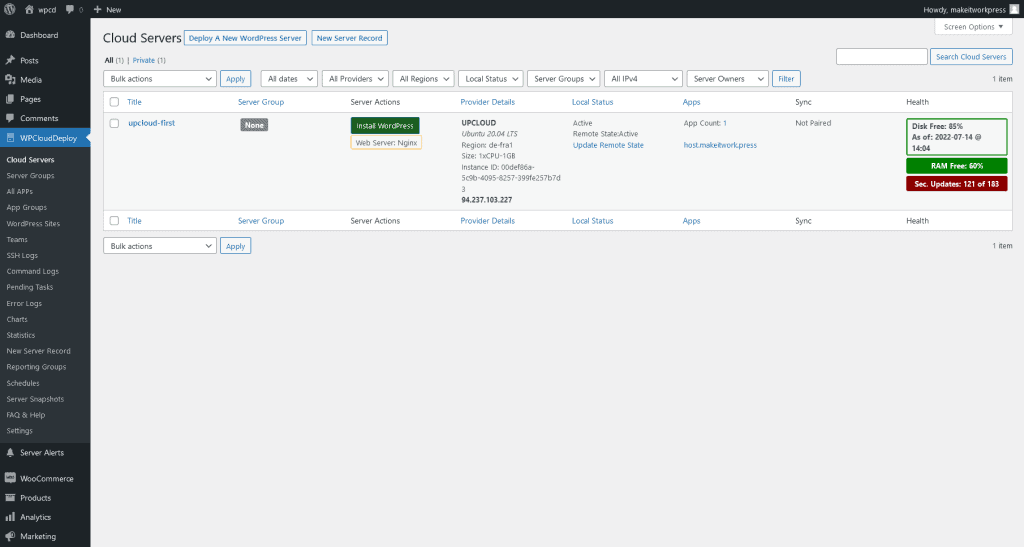This screenshot has width=1024, height=547.
Task: Open Command Logs submenu item
Action: pos(33,271)
